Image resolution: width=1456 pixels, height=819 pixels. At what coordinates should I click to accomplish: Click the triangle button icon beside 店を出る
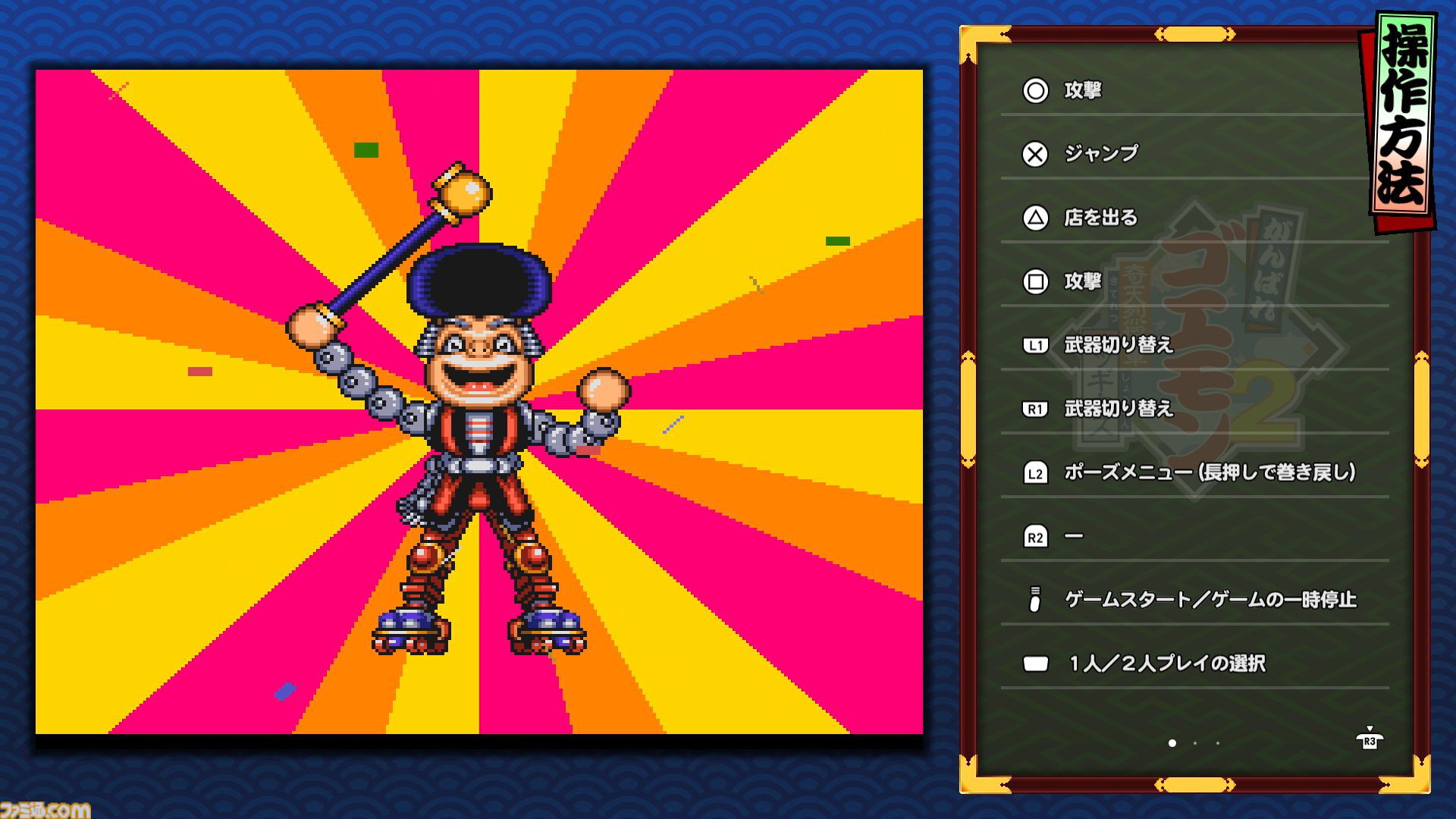(1035, 218)
